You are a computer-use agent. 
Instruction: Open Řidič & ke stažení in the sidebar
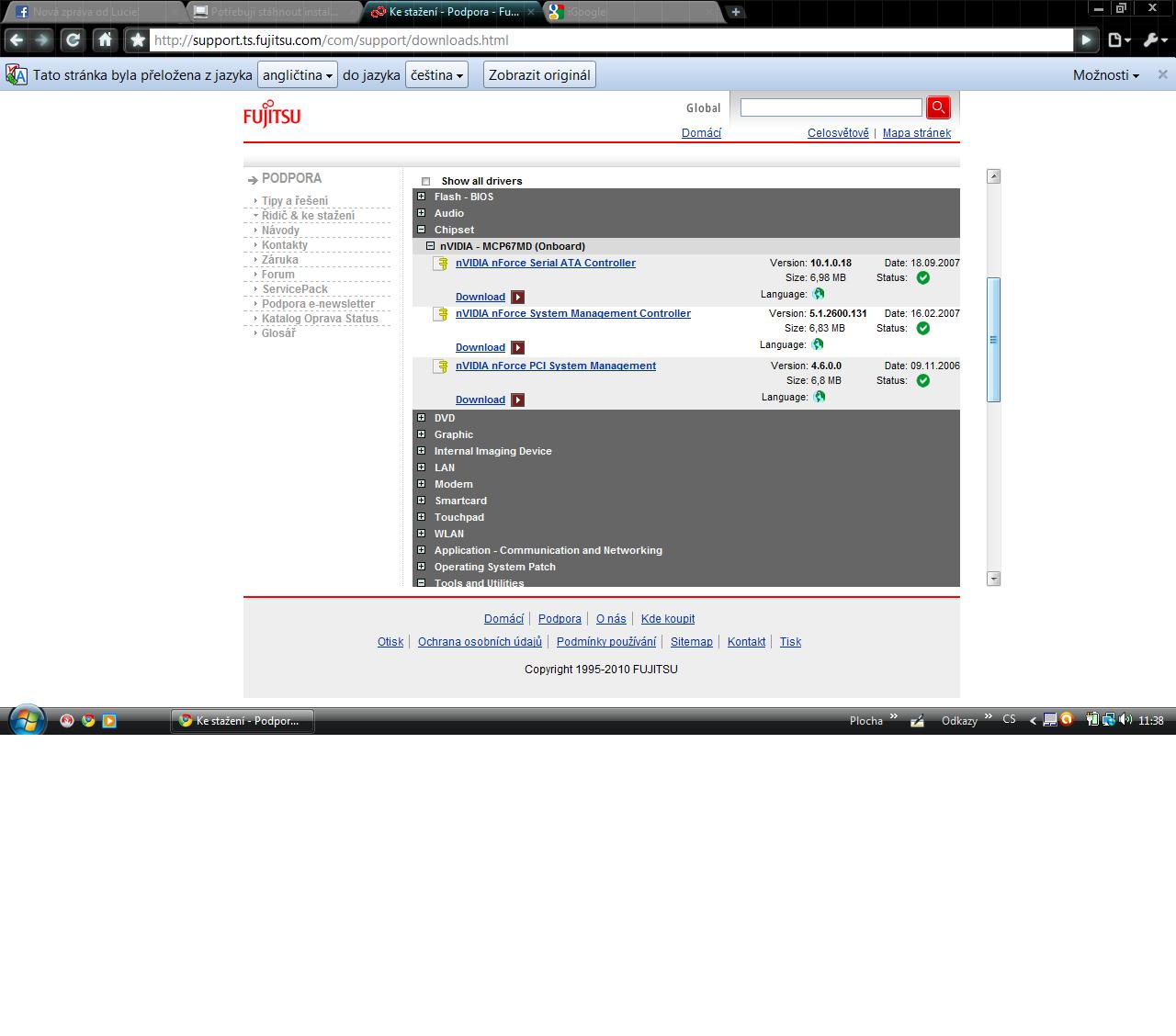(x=308, y=216)
